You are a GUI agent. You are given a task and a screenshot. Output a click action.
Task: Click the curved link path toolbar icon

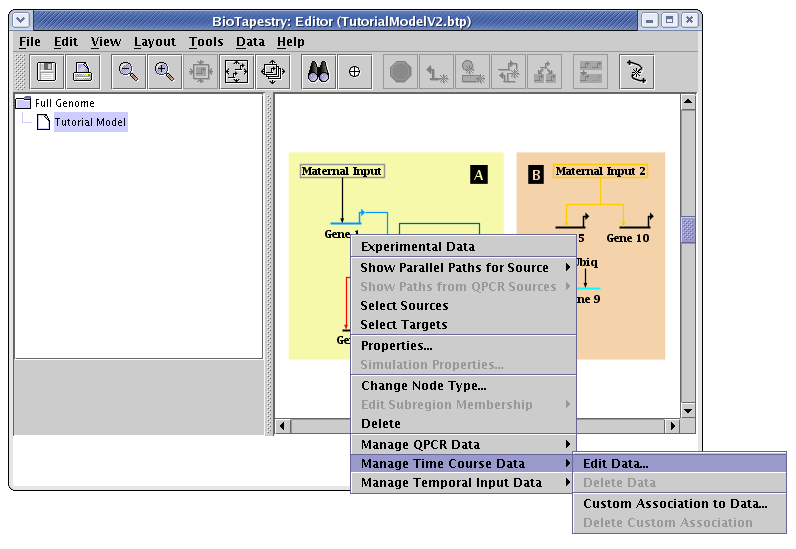[636, 71]
